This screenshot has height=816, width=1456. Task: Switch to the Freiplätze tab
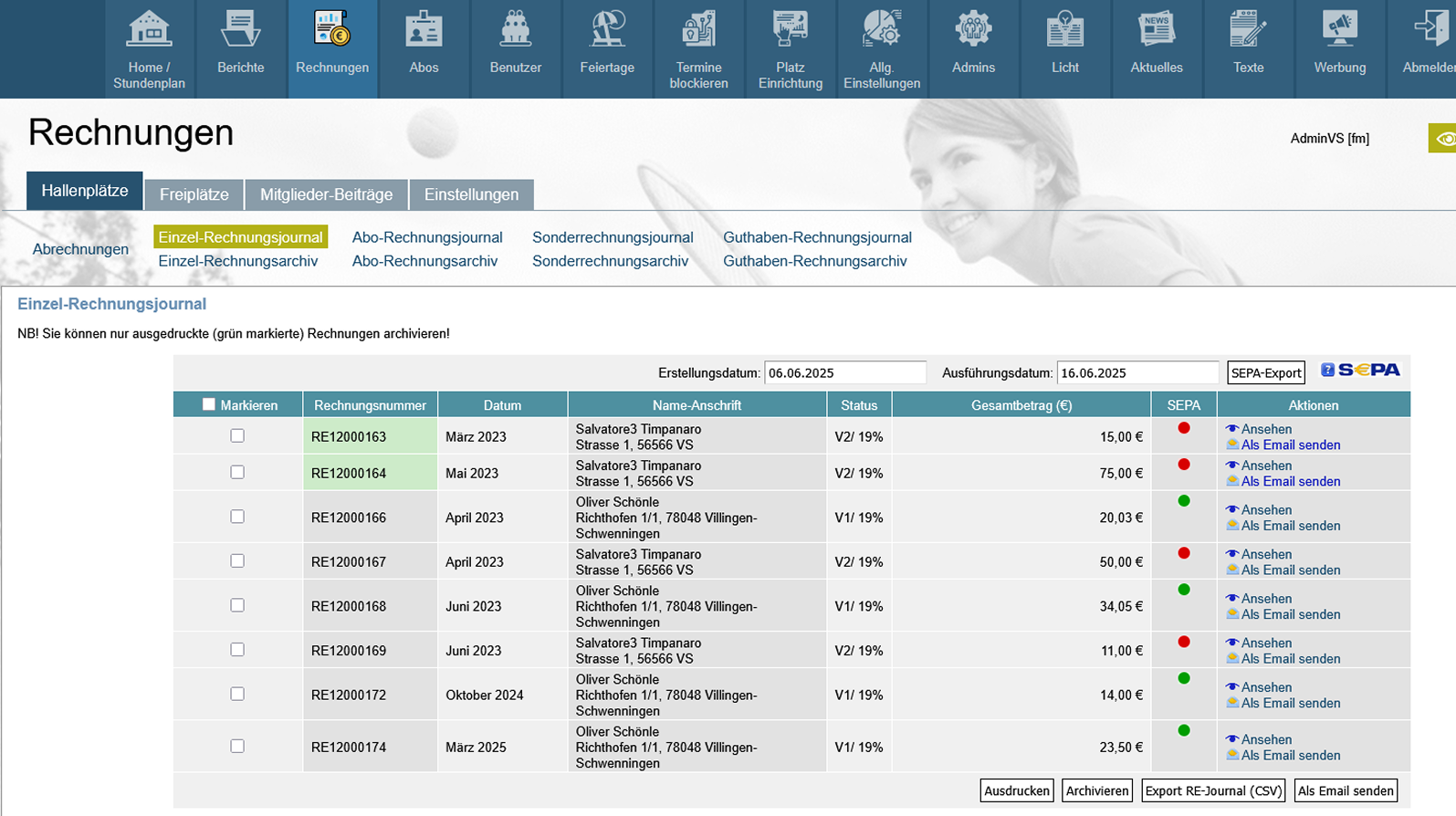(194, 194)
